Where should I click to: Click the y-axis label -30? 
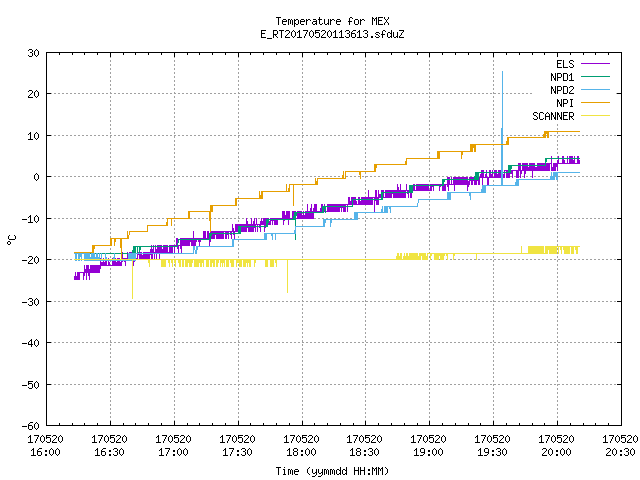pyautogui.click(x=31, y=302)
